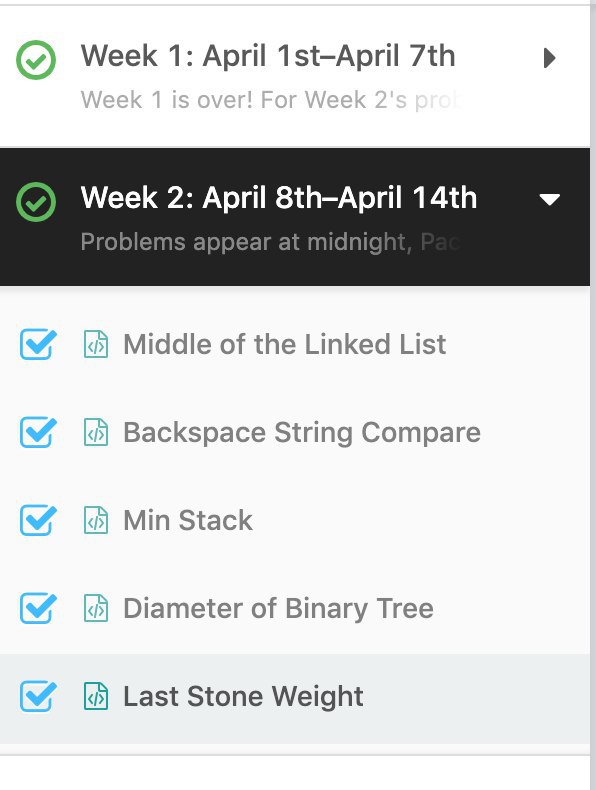Open the Min Stack problem
The height and width of the screenshot is (790, 596).
pos(188,520)
